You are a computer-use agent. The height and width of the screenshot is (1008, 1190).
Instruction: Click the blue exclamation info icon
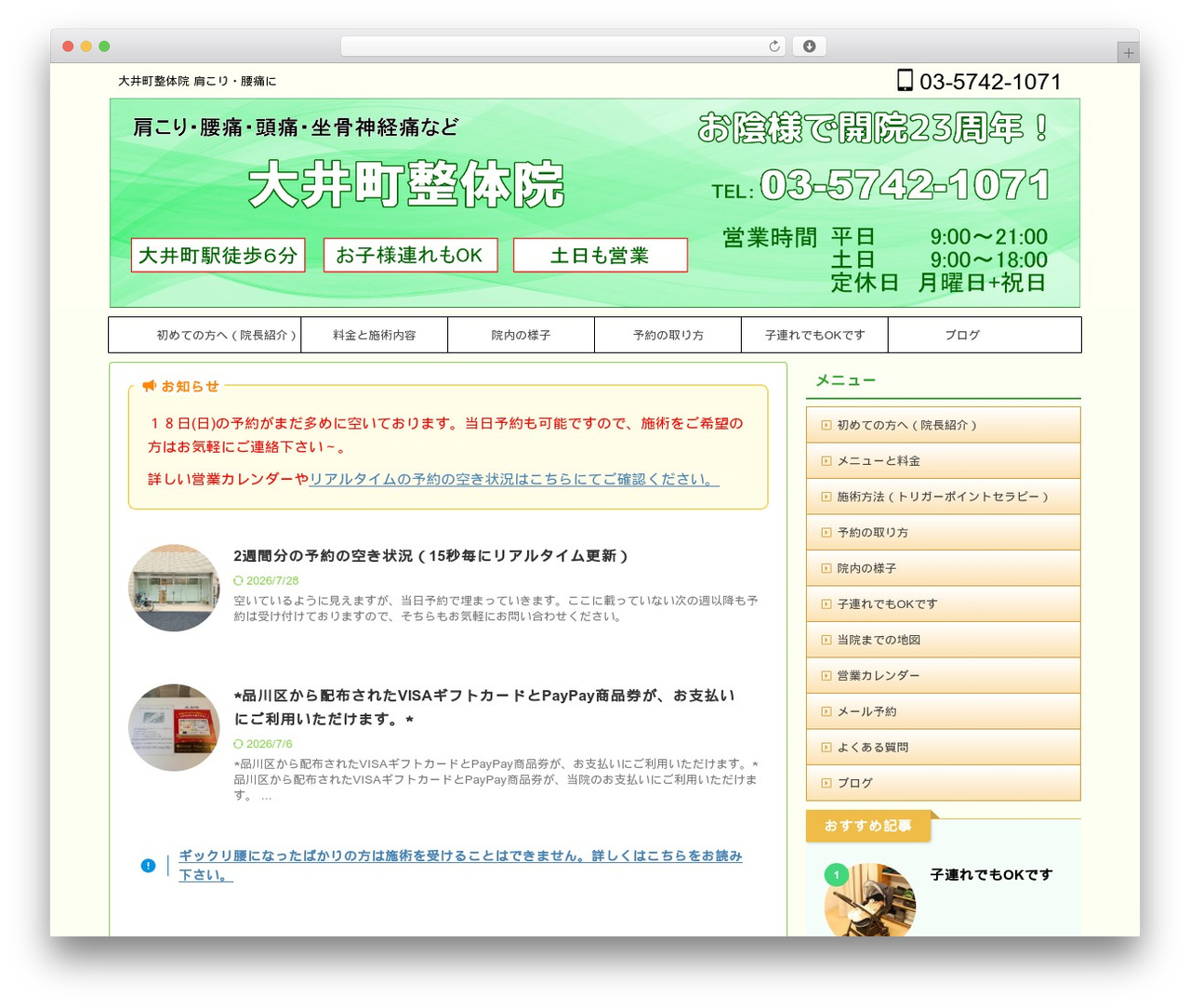tap(148, 866)
